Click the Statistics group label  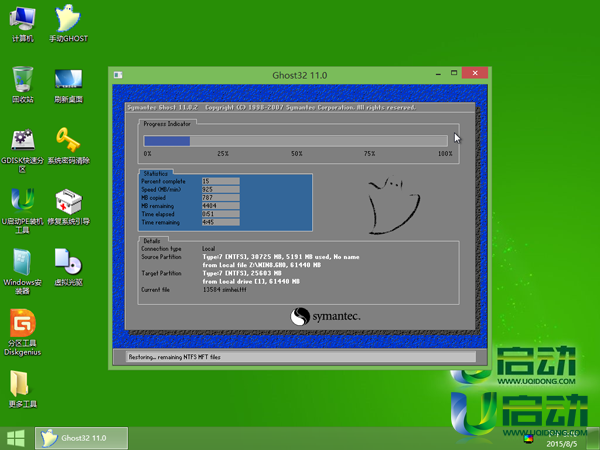tap(156, 173)
